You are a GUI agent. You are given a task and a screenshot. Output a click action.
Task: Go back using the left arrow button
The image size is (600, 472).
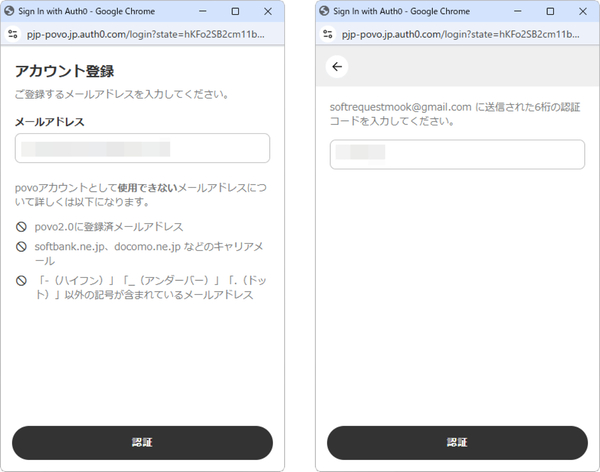(337, 67)
